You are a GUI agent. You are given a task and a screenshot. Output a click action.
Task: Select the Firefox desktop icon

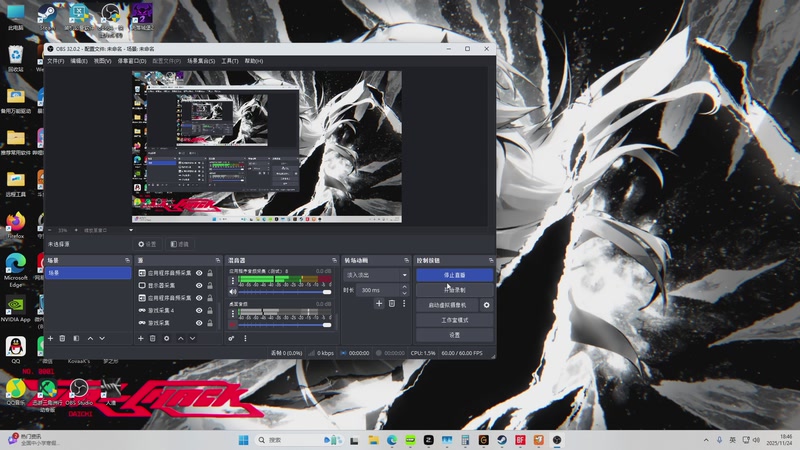(x=16, y=225)
